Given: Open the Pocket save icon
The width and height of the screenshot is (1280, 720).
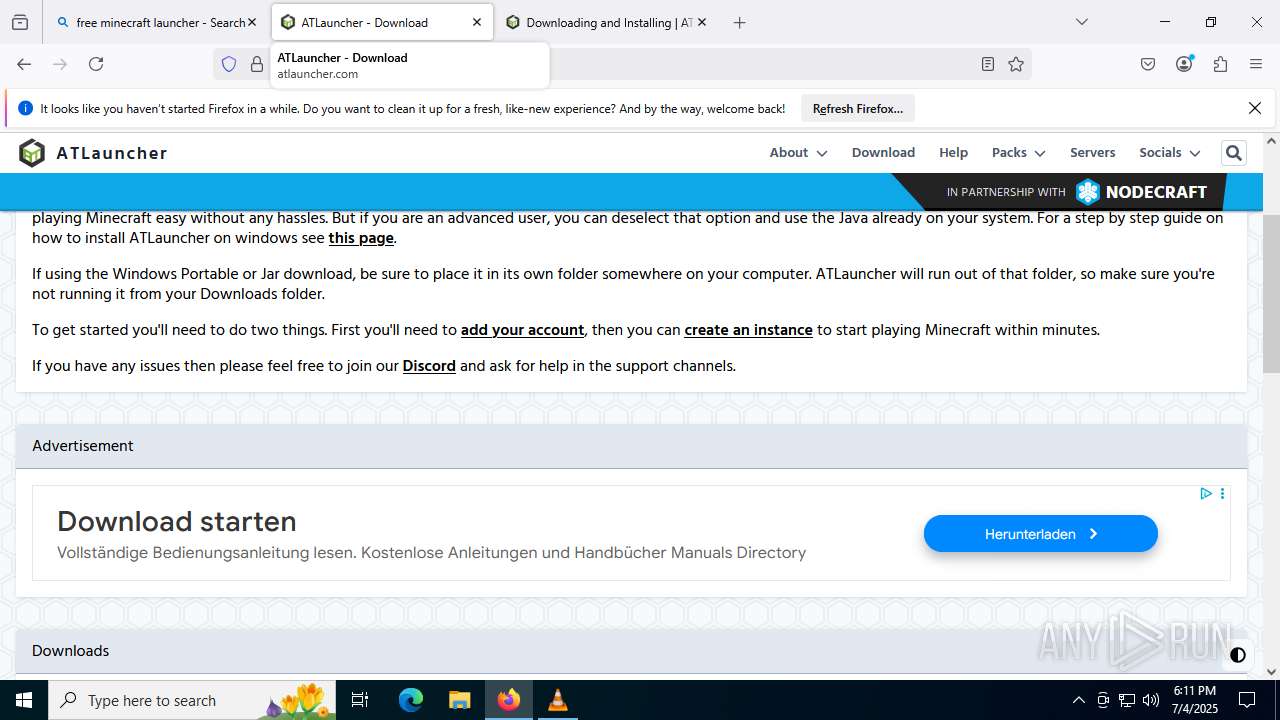Looking at the screenshot, I should tap(1148, 64).
